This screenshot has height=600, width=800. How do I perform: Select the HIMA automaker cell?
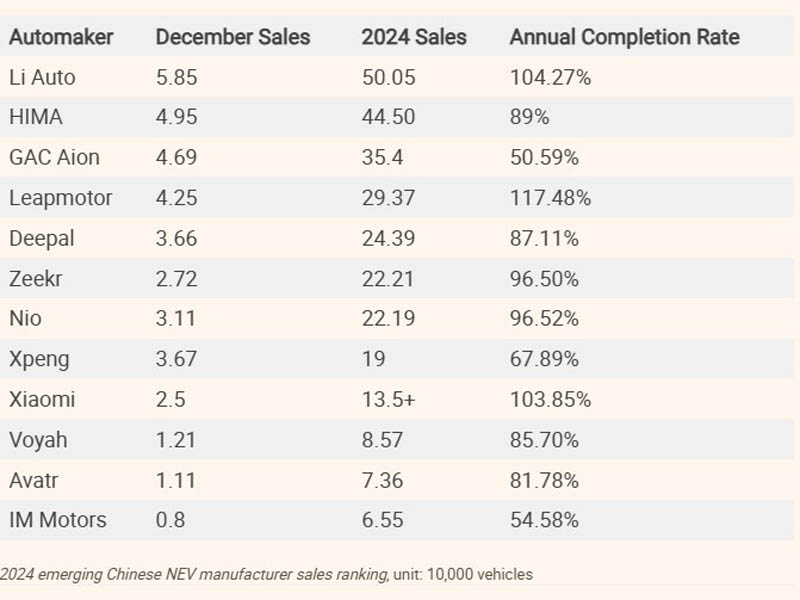point(36,117)
